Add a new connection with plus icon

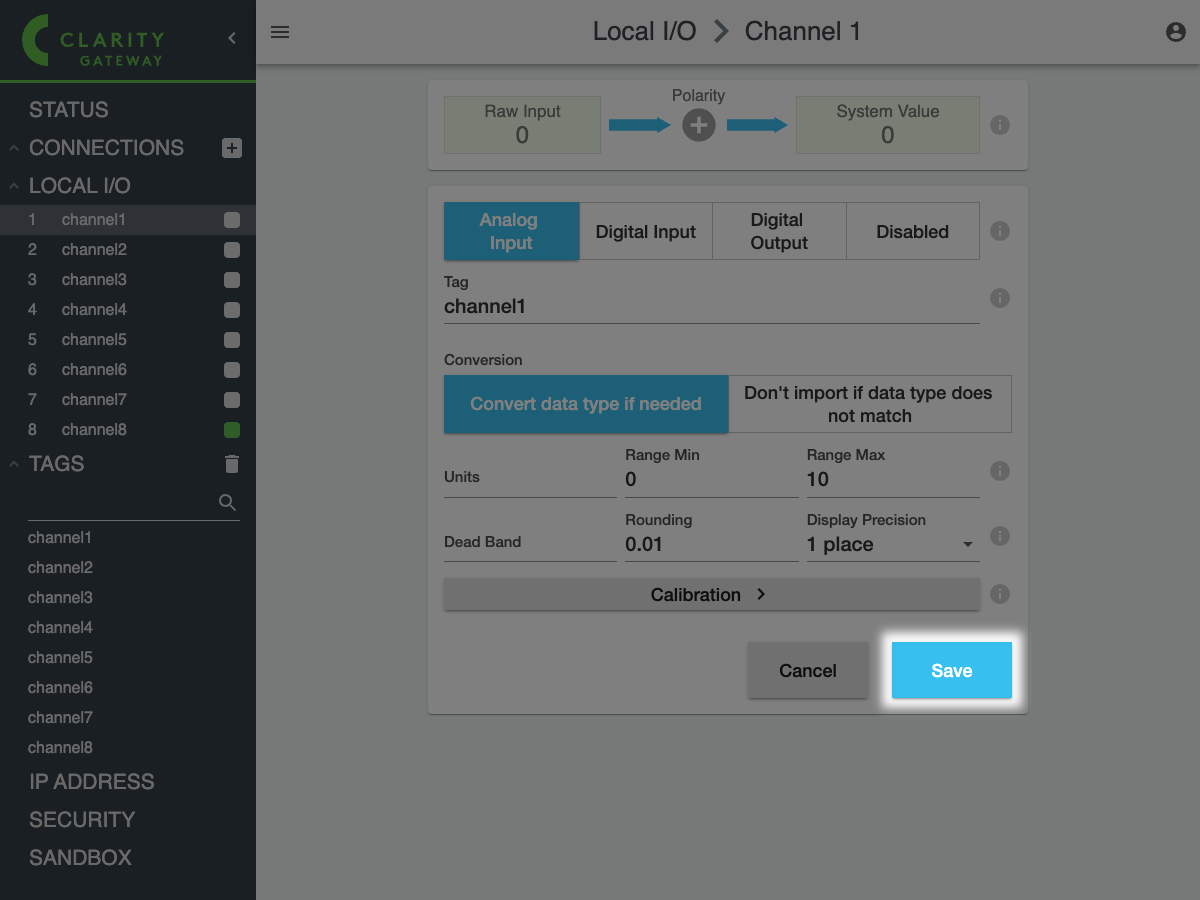tap(232, 148)
